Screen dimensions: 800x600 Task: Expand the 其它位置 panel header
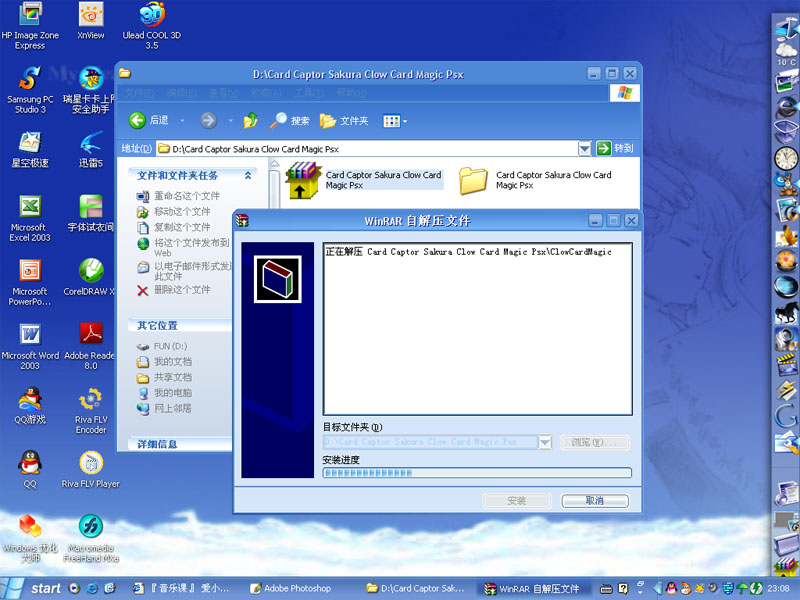click(179, 326)
